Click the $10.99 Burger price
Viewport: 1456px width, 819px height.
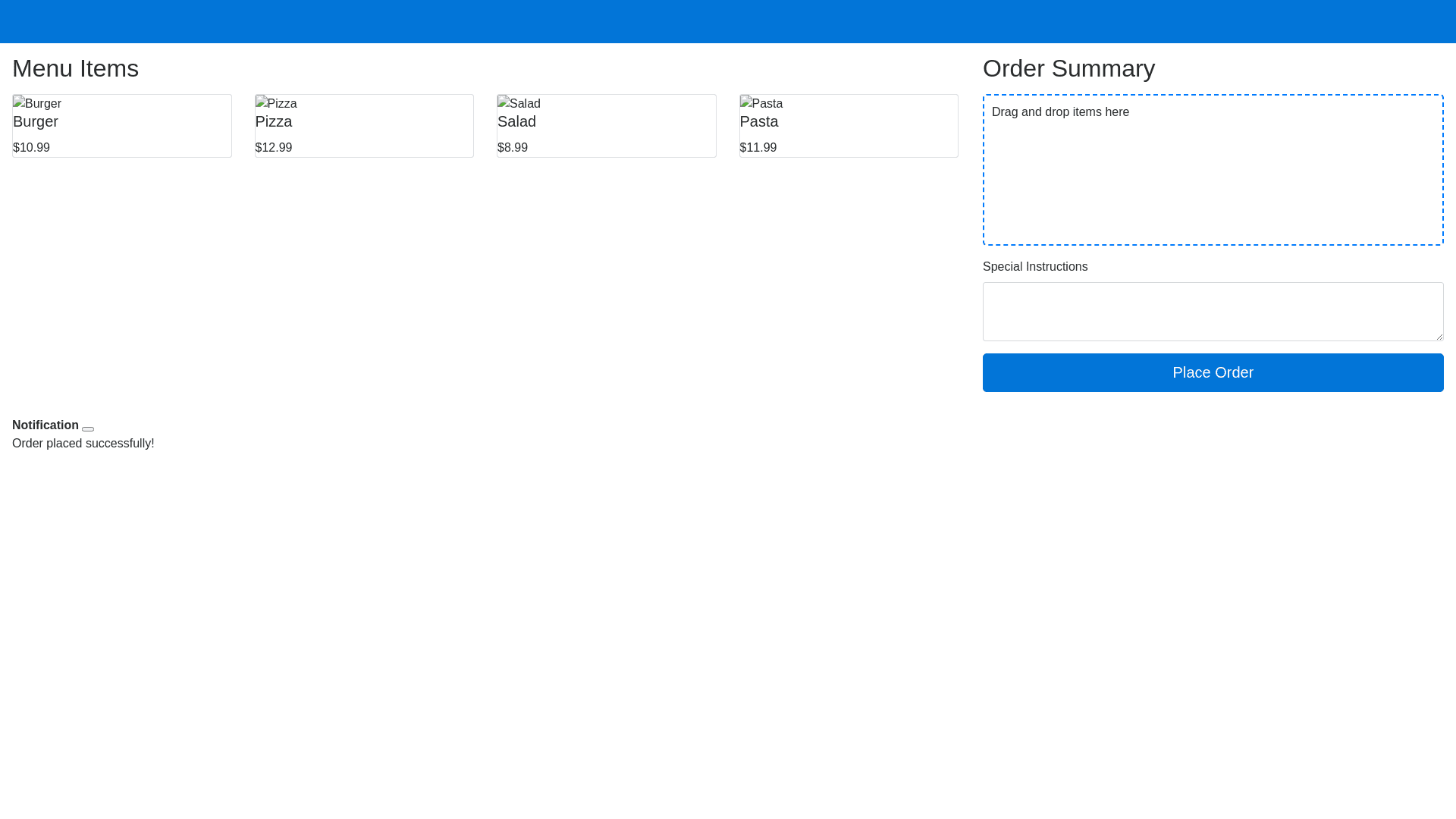[31, 148]
